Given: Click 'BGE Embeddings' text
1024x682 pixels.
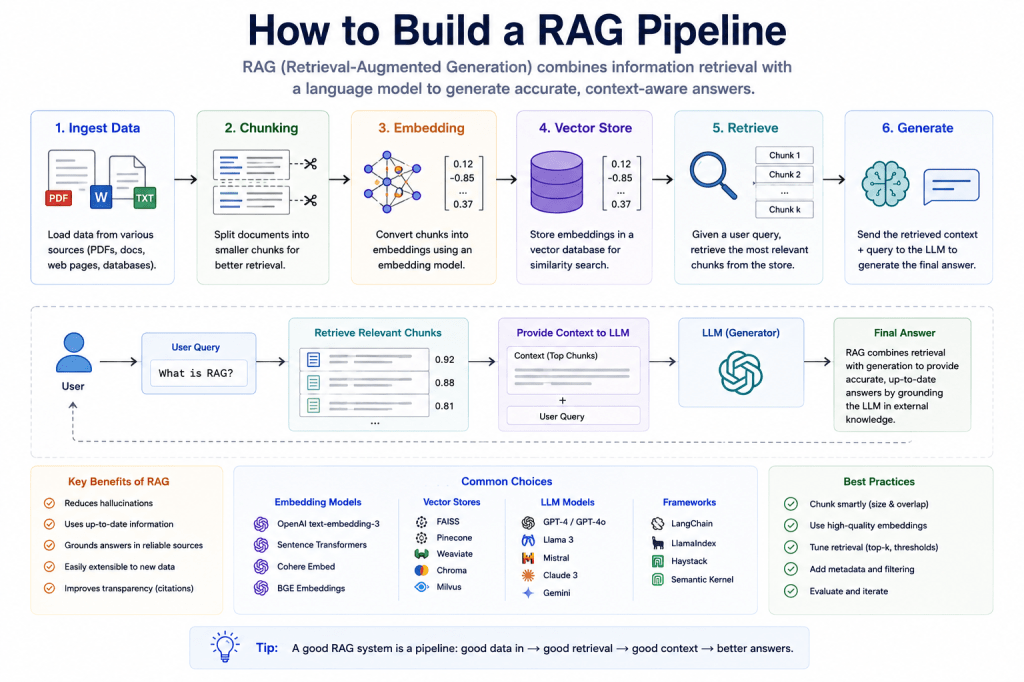Looking at the screenshot, I should click(x=311, y=588).
